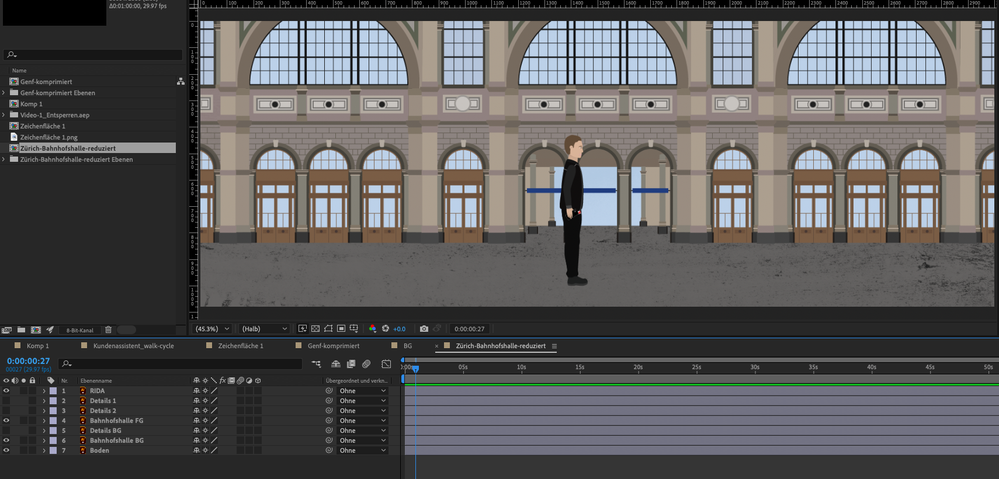Click the region of interest icon

[x=342, y=329]
